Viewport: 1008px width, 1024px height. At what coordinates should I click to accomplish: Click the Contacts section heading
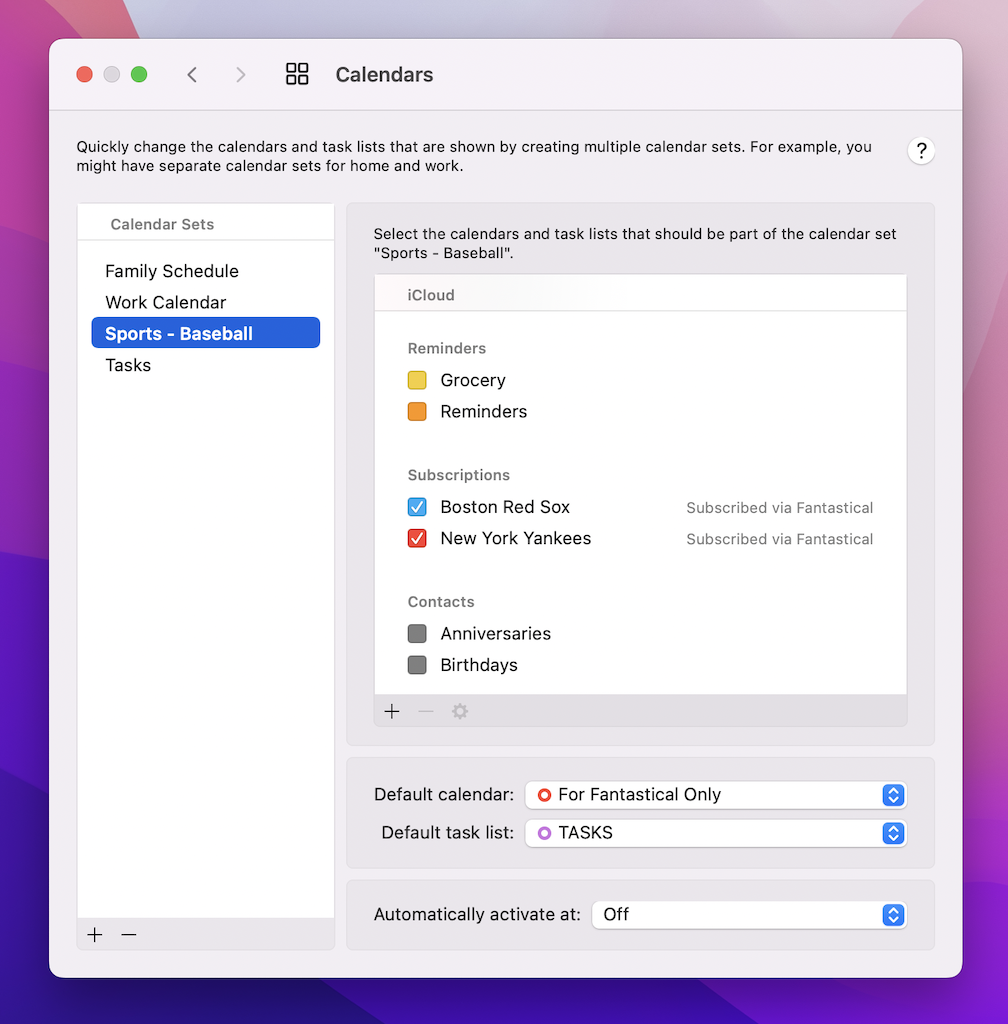(441, 601)
